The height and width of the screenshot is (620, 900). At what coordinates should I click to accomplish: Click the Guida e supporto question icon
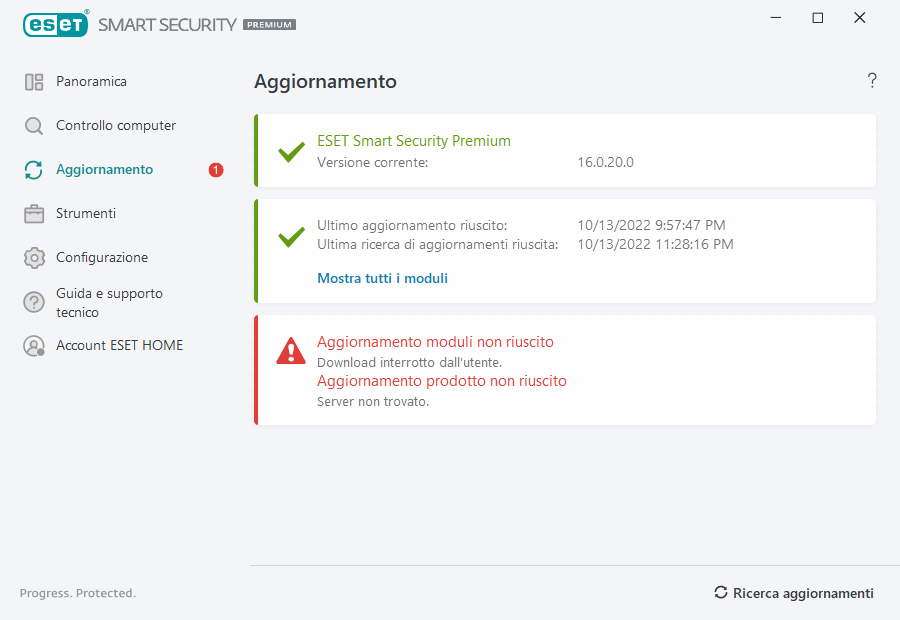34,302
